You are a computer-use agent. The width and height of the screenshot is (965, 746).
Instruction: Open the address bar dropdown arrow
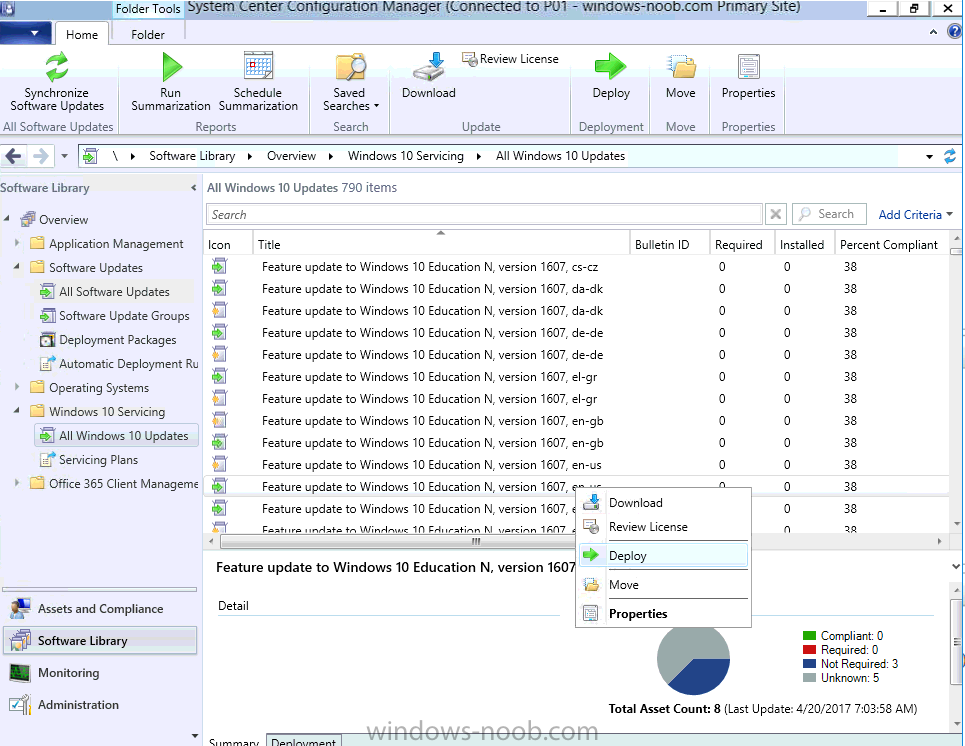(x=929, y=157)
